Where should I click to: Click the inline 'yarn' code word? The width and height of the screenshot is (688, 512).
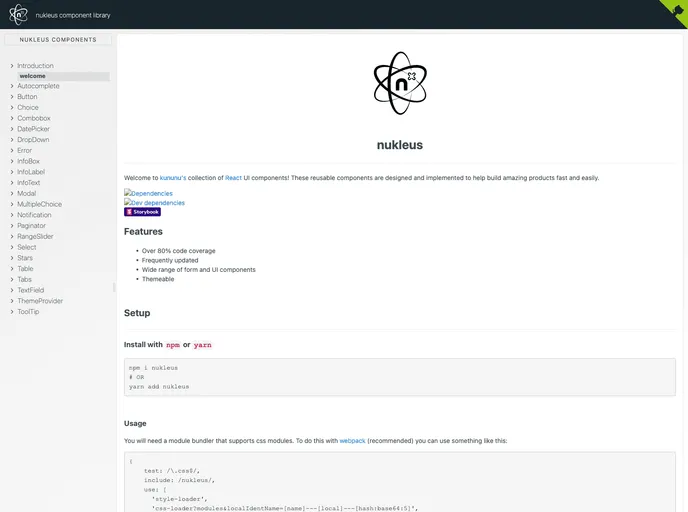tap(203, 345)
